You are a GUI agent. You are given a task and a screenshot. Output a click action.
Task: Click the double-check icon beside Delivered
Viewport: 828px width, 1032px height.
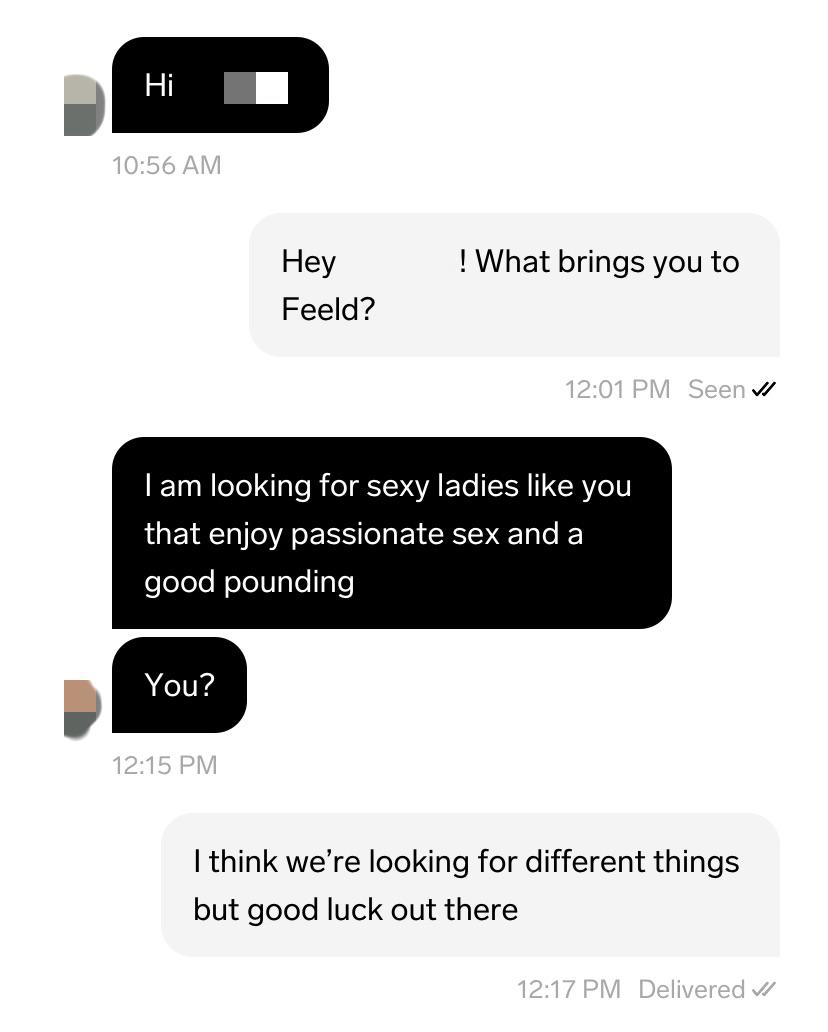[x=763, y=990]
